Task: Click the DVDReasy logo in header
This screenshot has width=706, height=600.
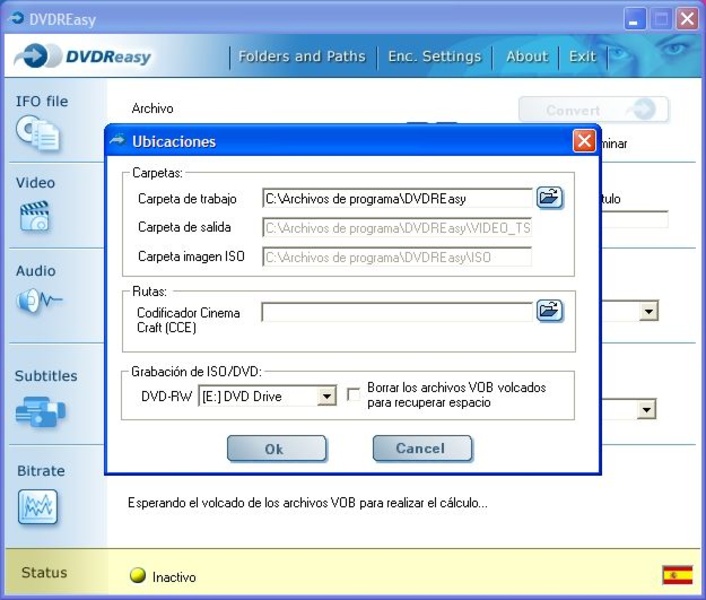Action: [87, 57]
